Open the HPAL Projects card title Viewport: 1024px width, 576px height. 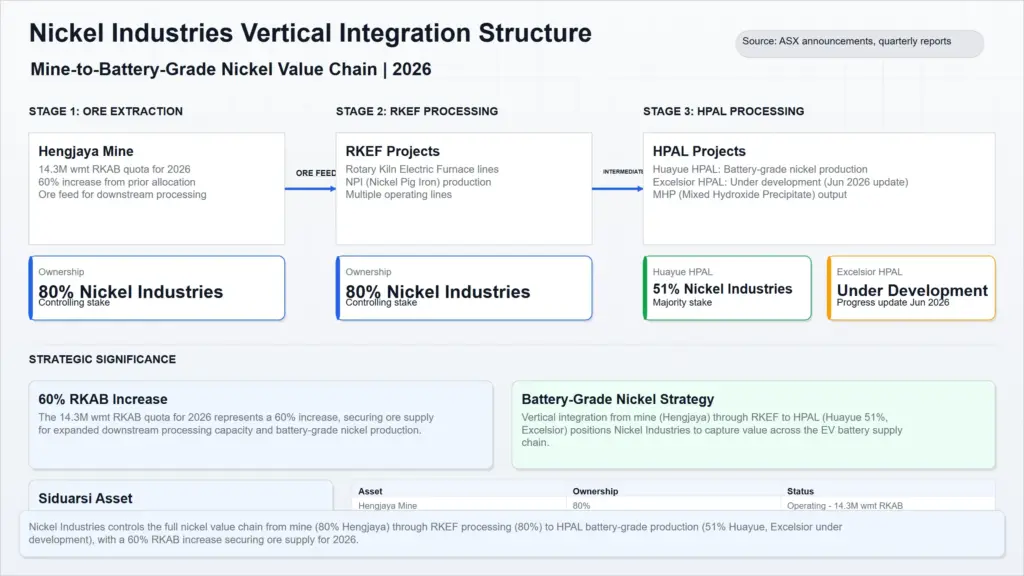pos(699,151)
